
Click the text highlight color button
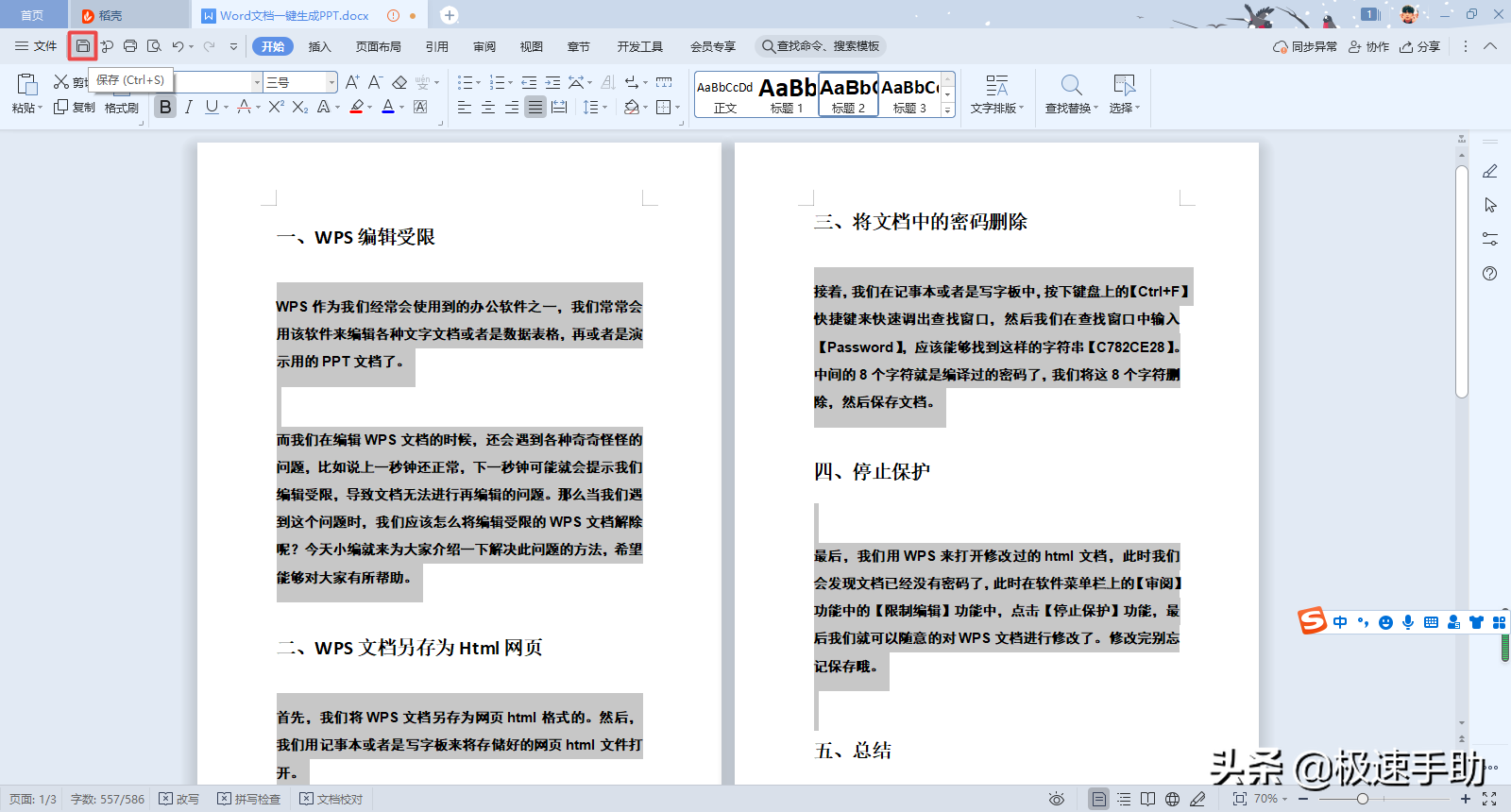tap(356, 107)
